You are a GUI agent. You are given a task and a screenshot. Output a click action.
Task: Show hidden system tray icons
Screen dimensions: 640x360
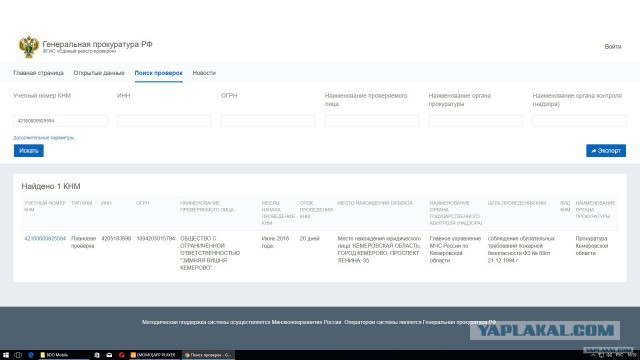point(593,356)
